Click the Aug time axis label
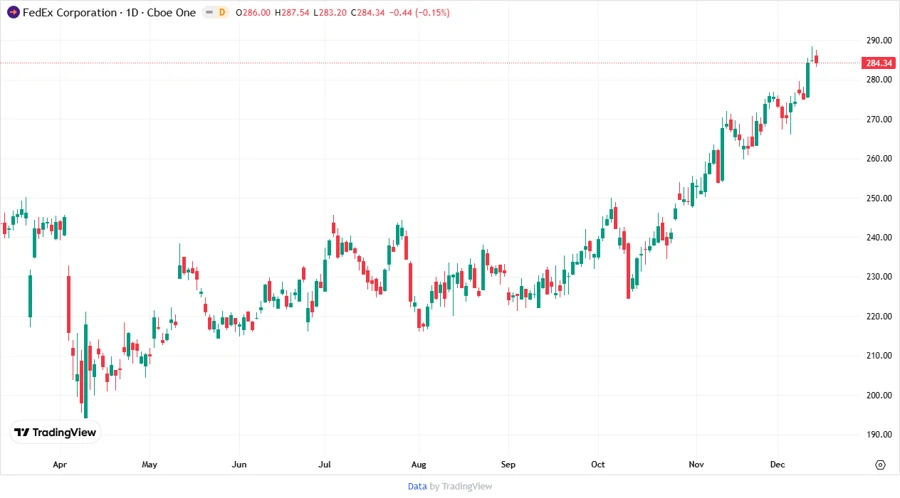 (x=418, y=465)
